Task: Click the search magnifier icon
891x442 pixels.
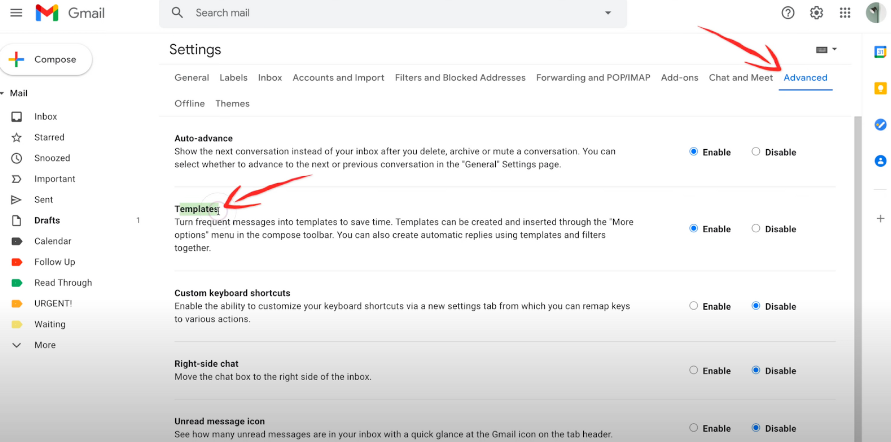Action: [x=177, y=12]
